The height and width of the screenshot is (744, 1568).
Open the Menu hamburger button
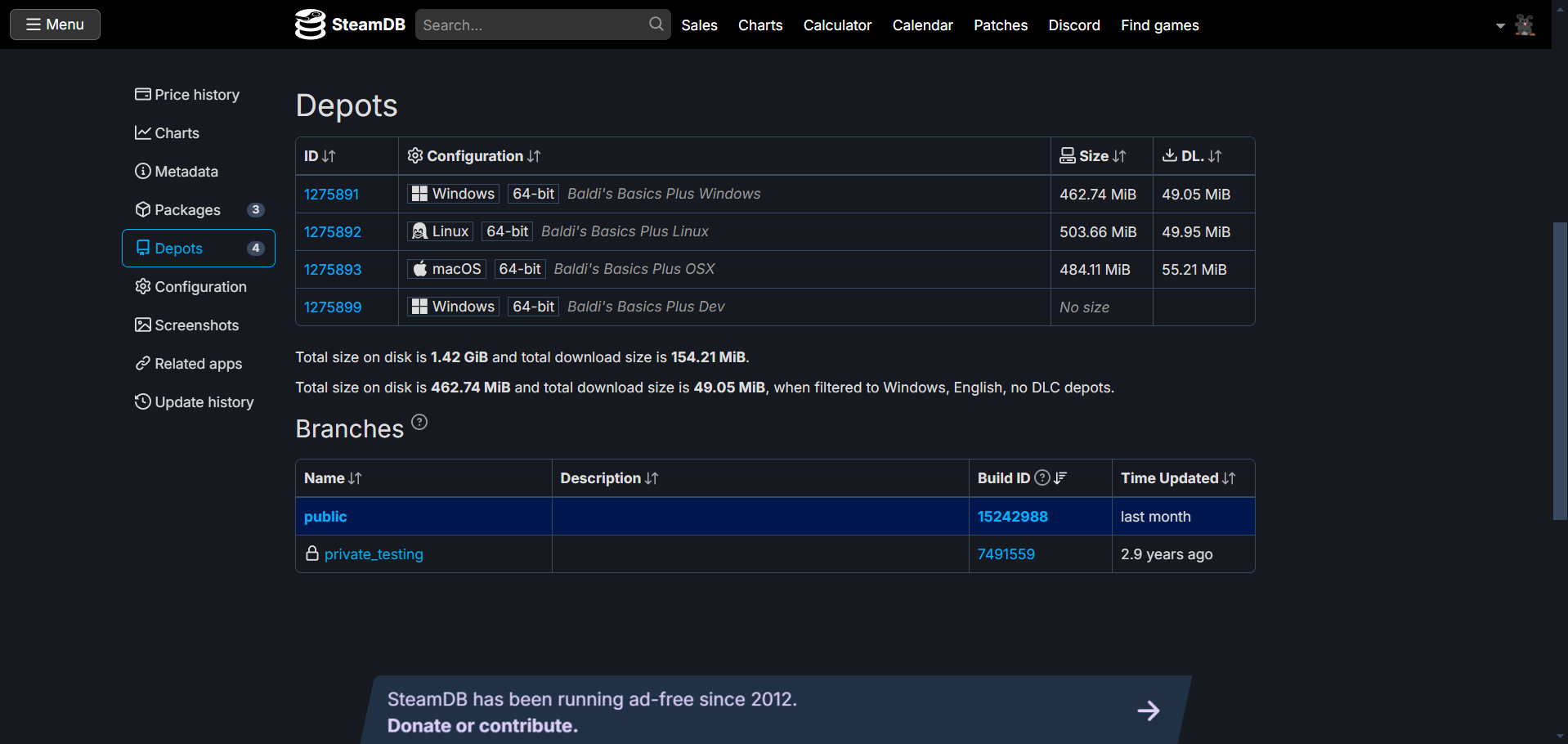[x=55, y=25]
